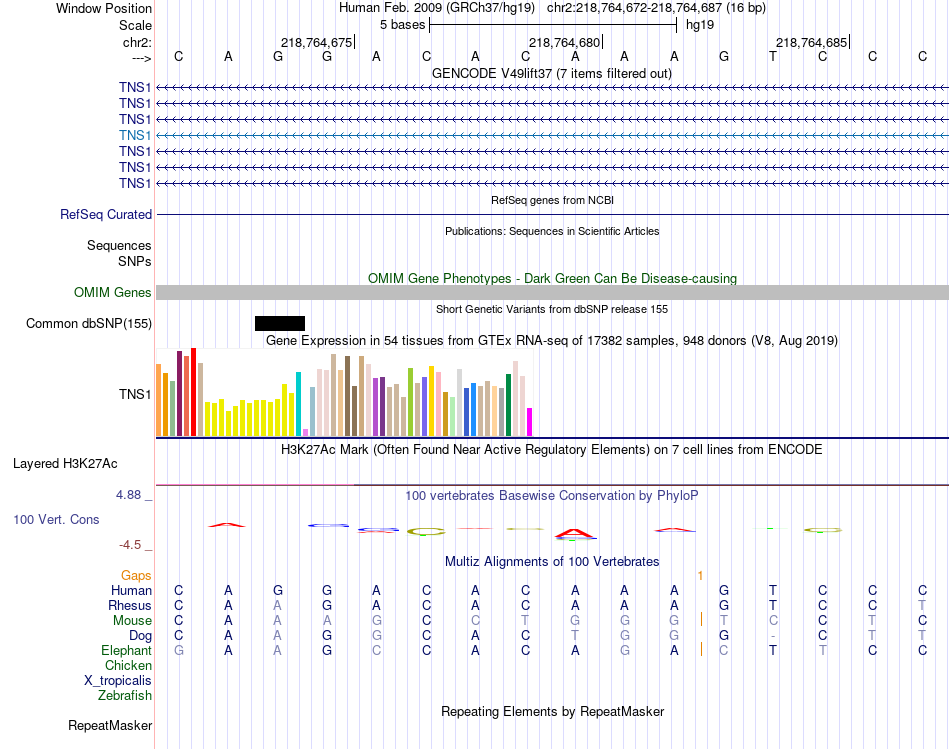Click the orange gap count 1
This screenshot has width=950, height=749.
[x=700, y=575]
